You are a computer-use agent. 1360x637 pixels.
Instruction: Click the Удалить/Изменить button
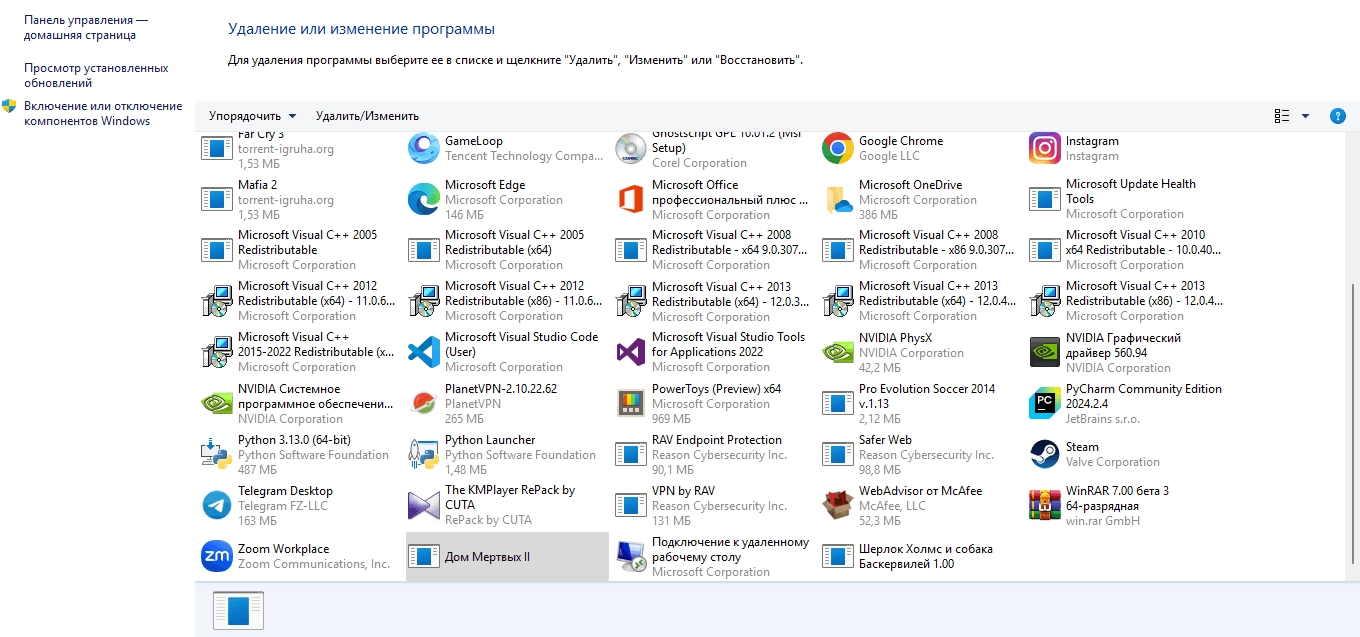click(367, 116)
